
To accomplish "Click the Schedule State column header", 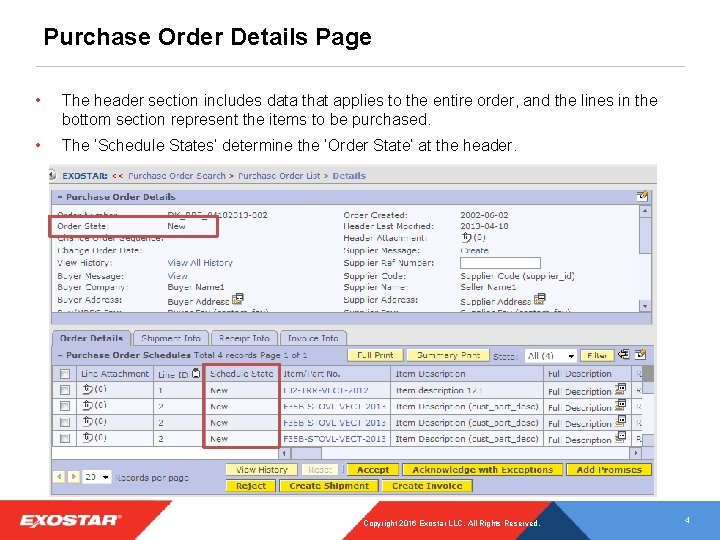I will click(x=242, y=374).
